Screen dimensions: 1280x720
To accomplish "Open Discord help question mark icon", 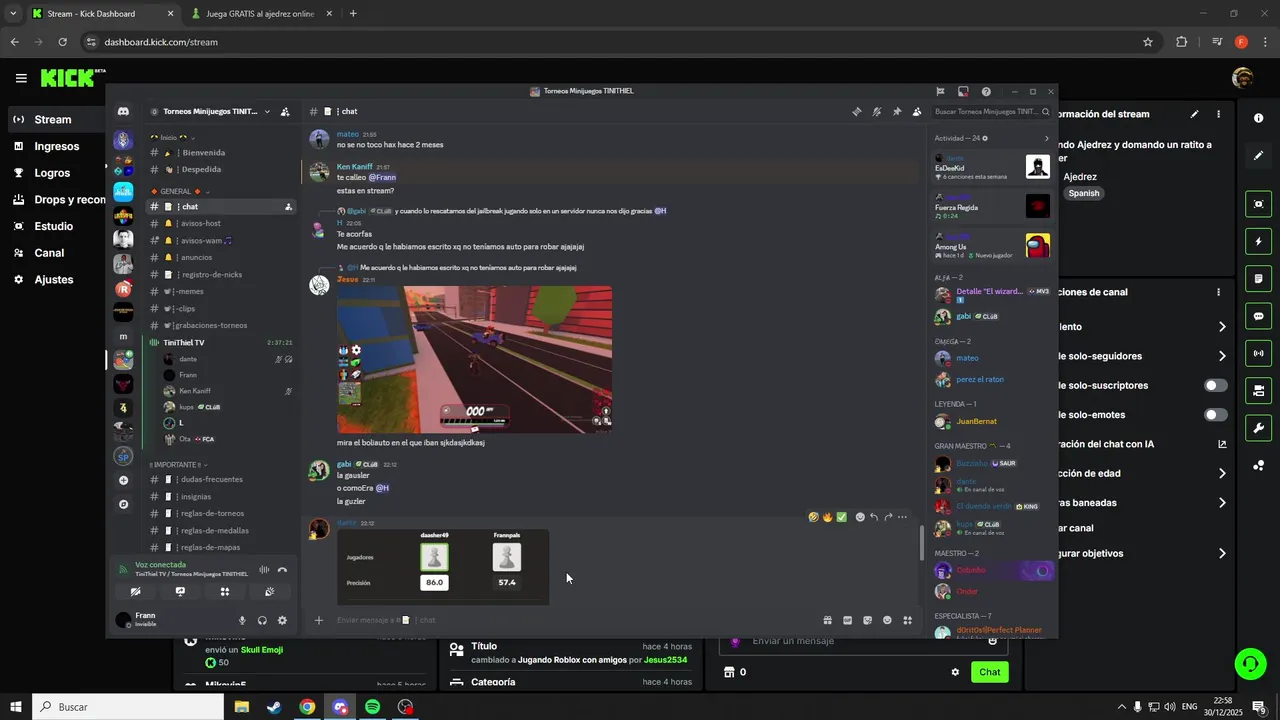I will [x=986, y=91].
